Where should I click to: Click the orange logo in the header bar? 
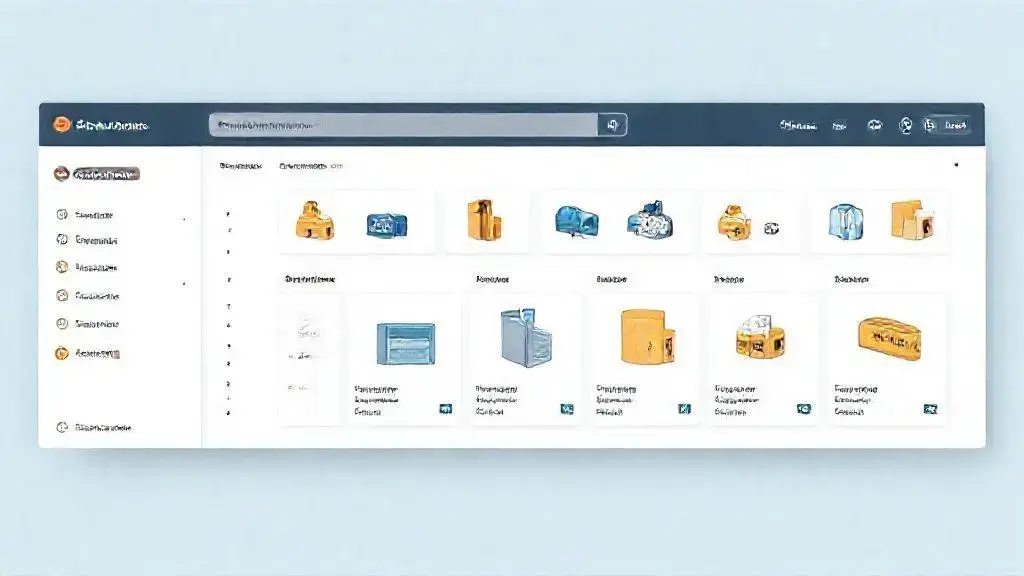[61, 125]
